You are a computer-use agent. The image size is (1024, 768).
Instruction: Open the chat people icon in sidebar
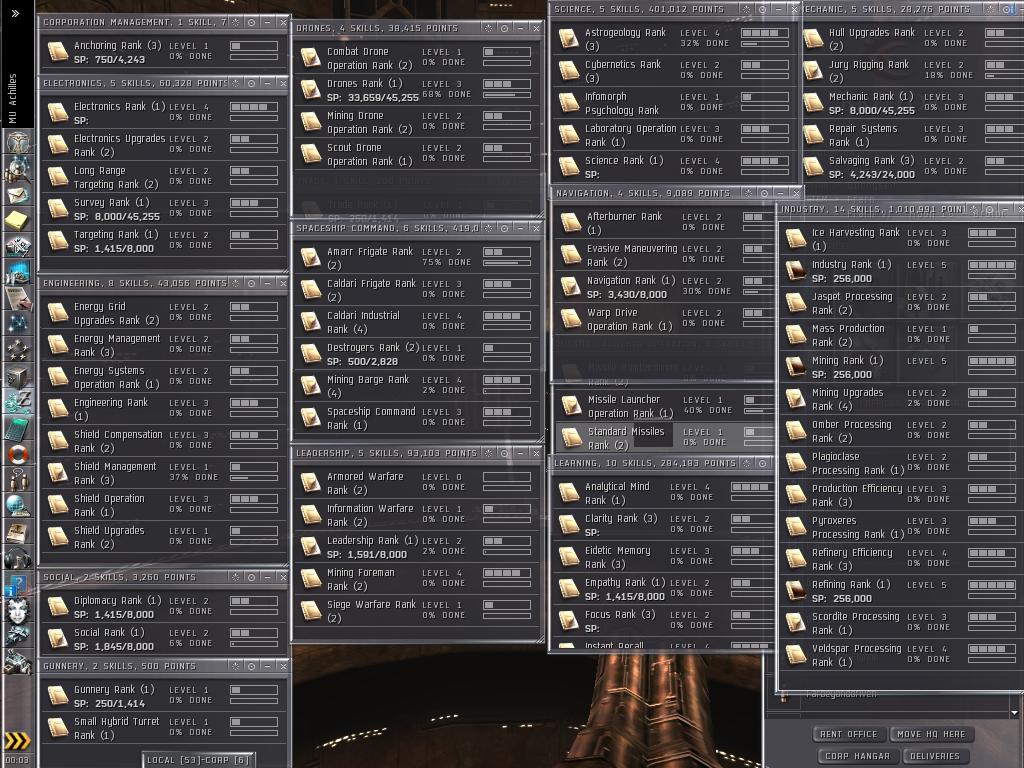pyautogui.click(x=18, y=480)
